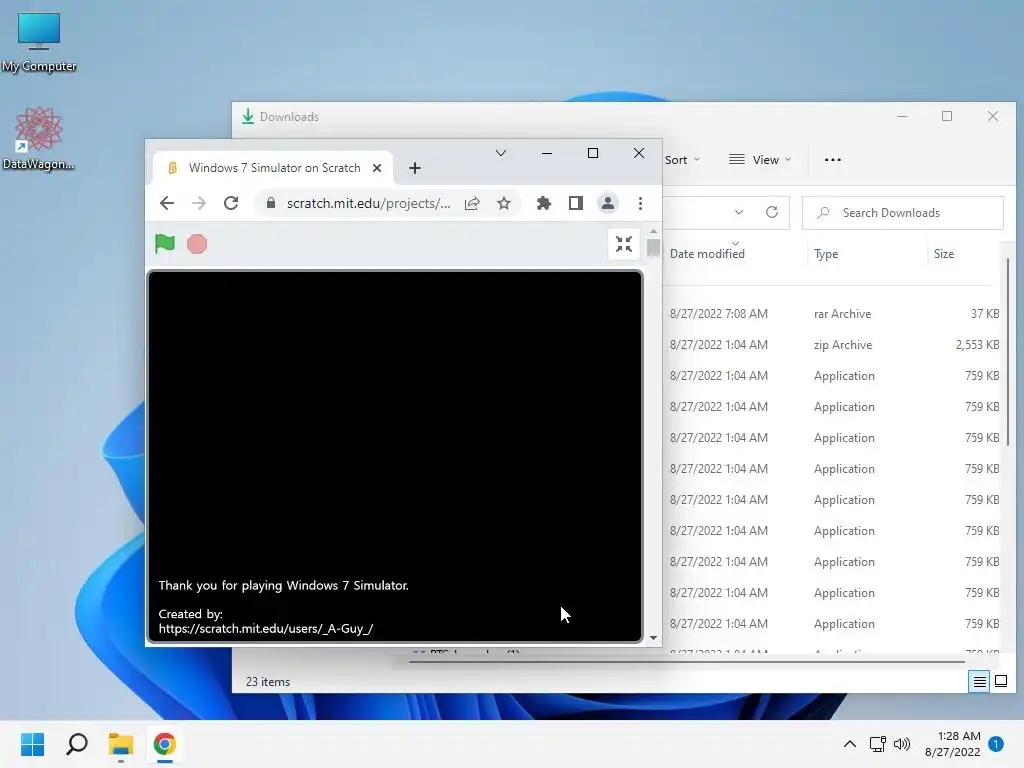Viewport: 1024px width, 768px height.
Task: Click the Downloads window title
Action: (289, 117)
